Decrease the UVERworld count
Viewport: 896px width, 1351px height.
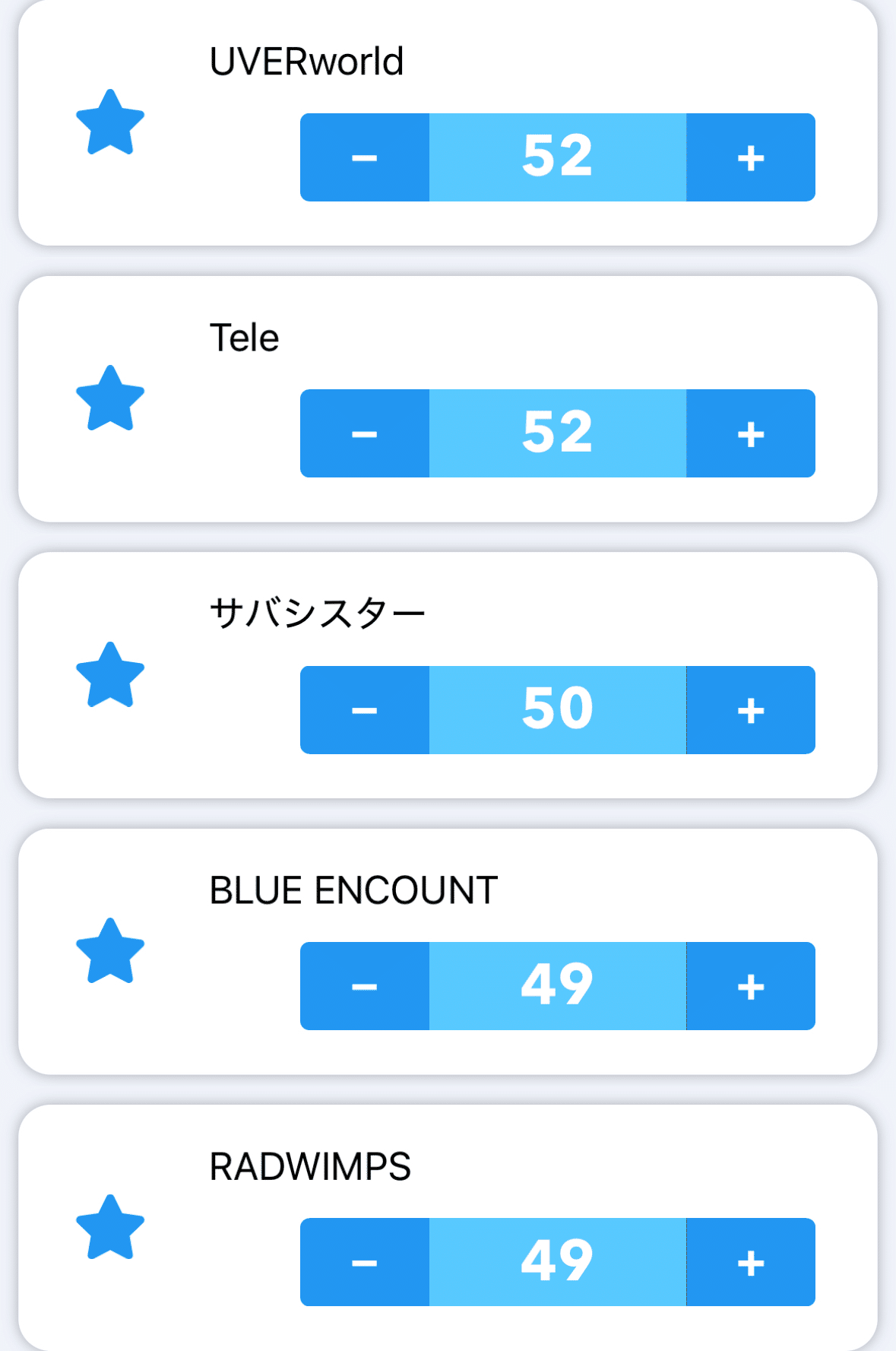[365, 157]
